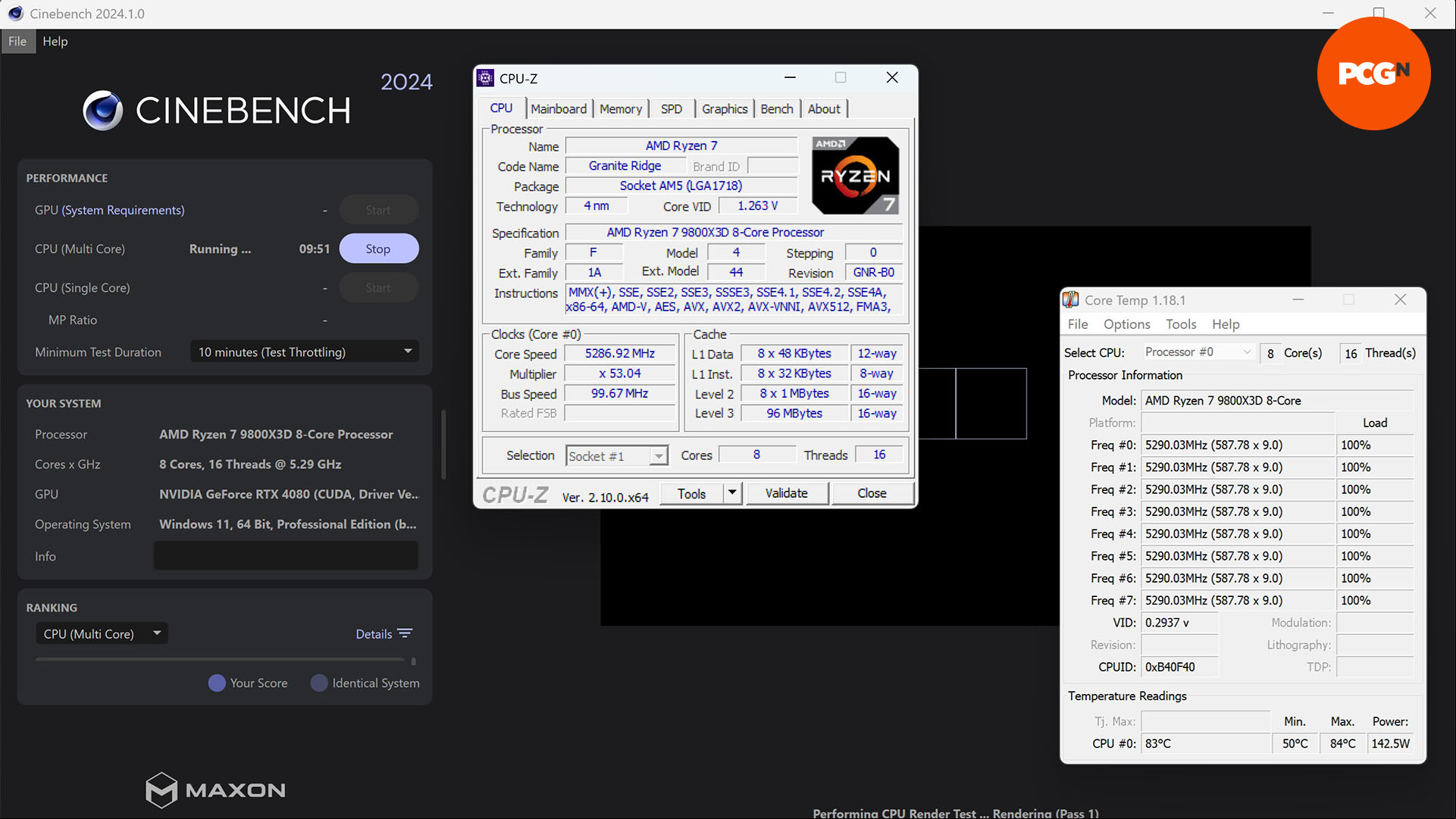
Task: Open the Socket #1 selection dropdown in CPU-Z
Action: [616, 455]
